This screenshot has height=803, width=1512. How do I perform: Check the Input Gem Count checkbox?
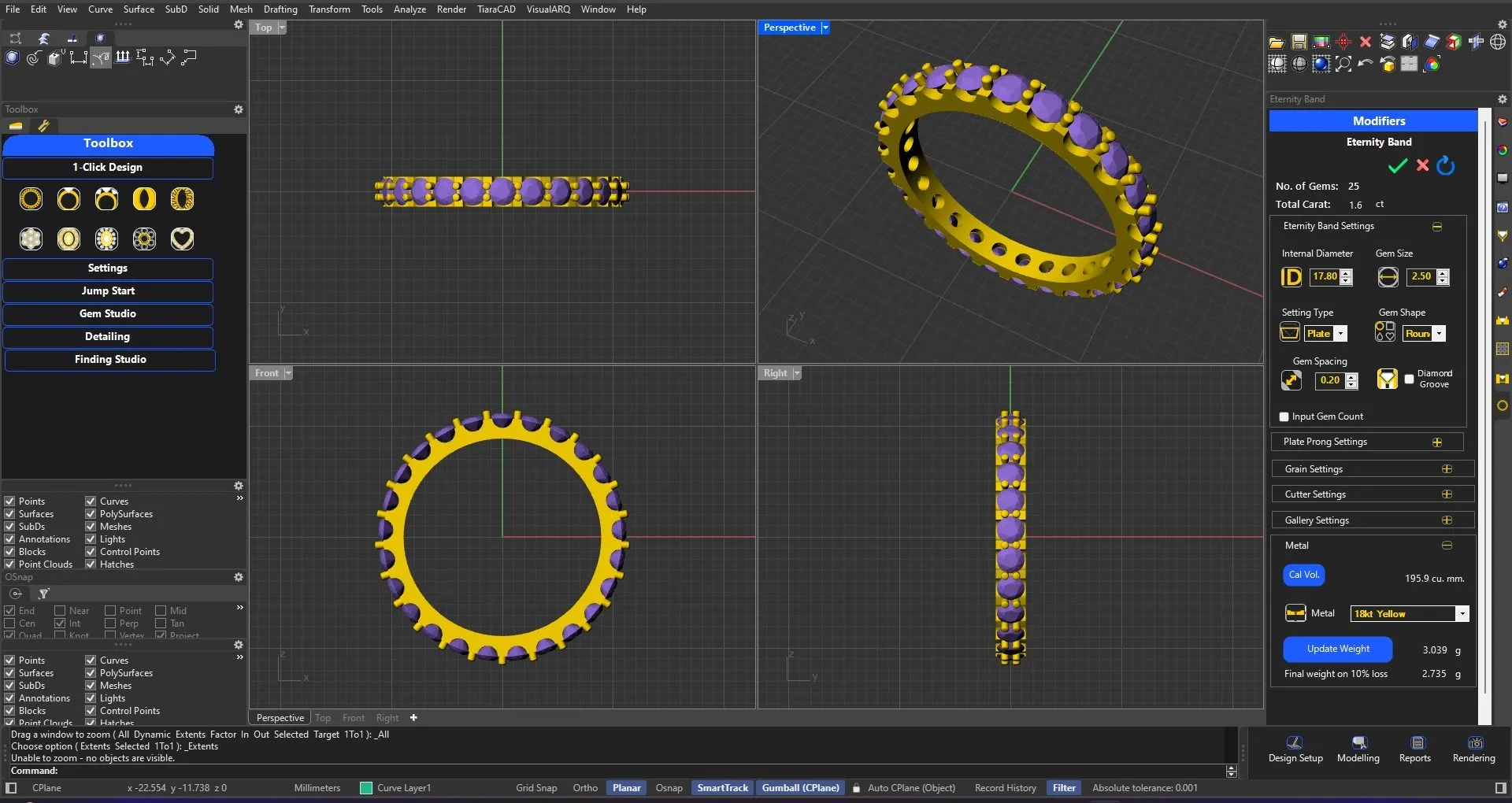1284,417
